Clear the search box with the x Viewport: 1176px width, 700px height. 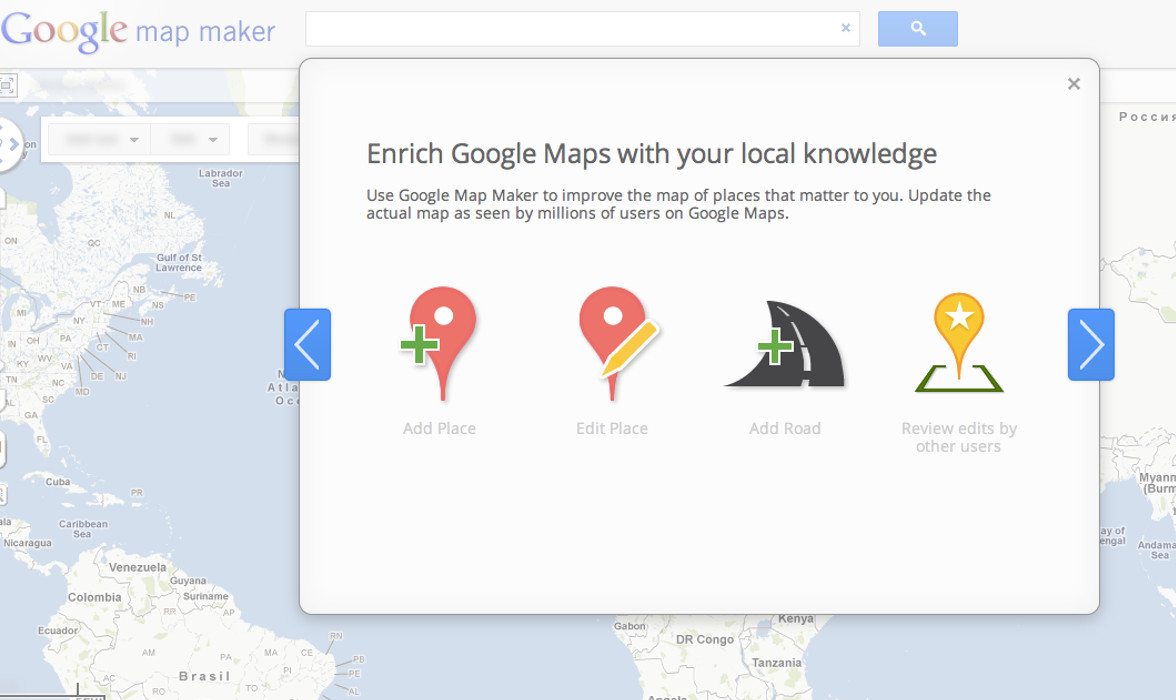click(846, 28)
